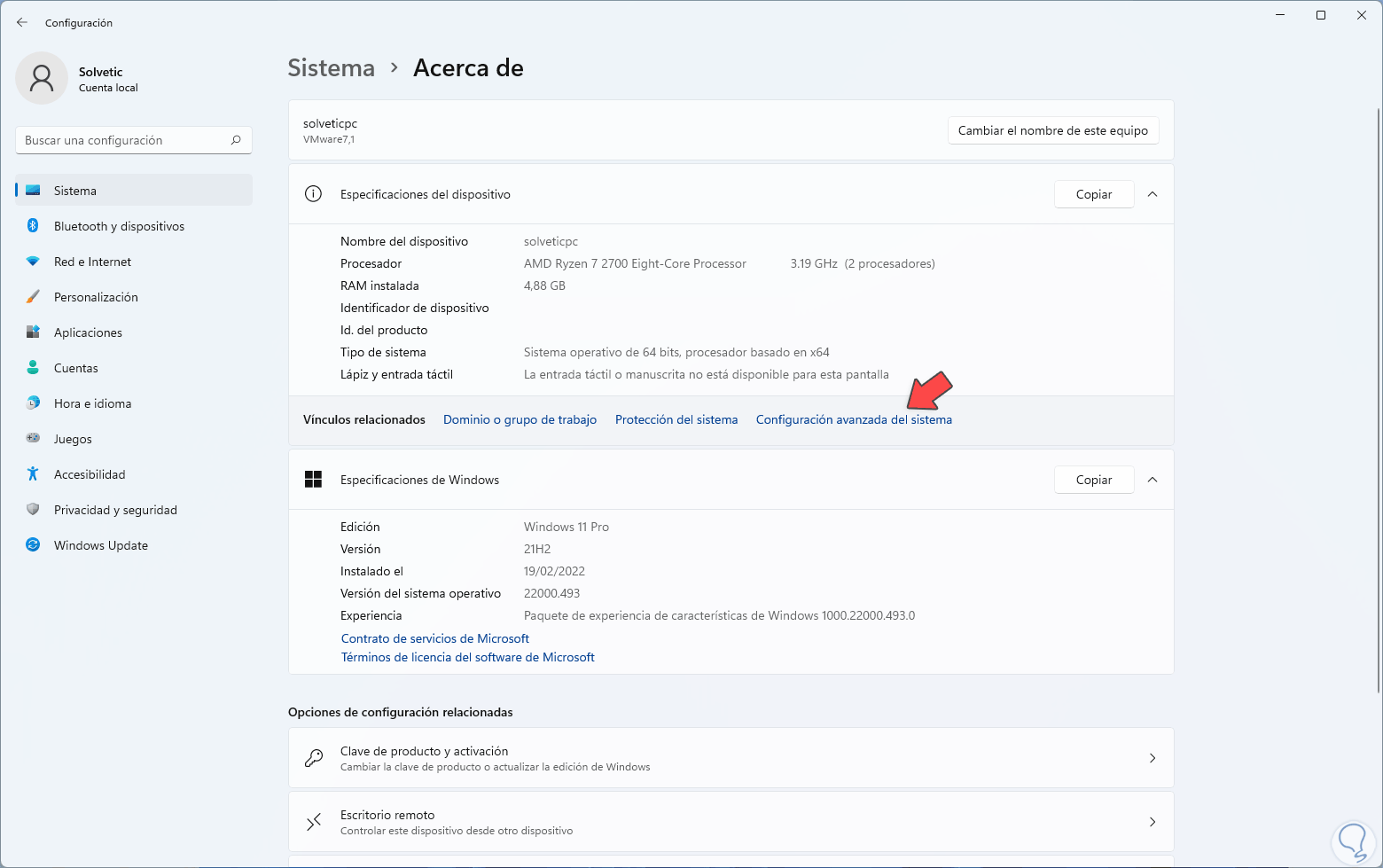Click the AMD Ryzen 7 2700 processor text

pos(635,263)
